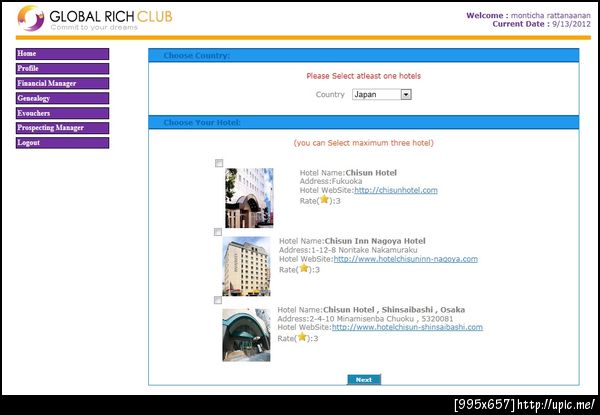The height and width of the screenshot is (415, 600).
Task: Open the Evouchers menu entry
Action: pos(62,113)
